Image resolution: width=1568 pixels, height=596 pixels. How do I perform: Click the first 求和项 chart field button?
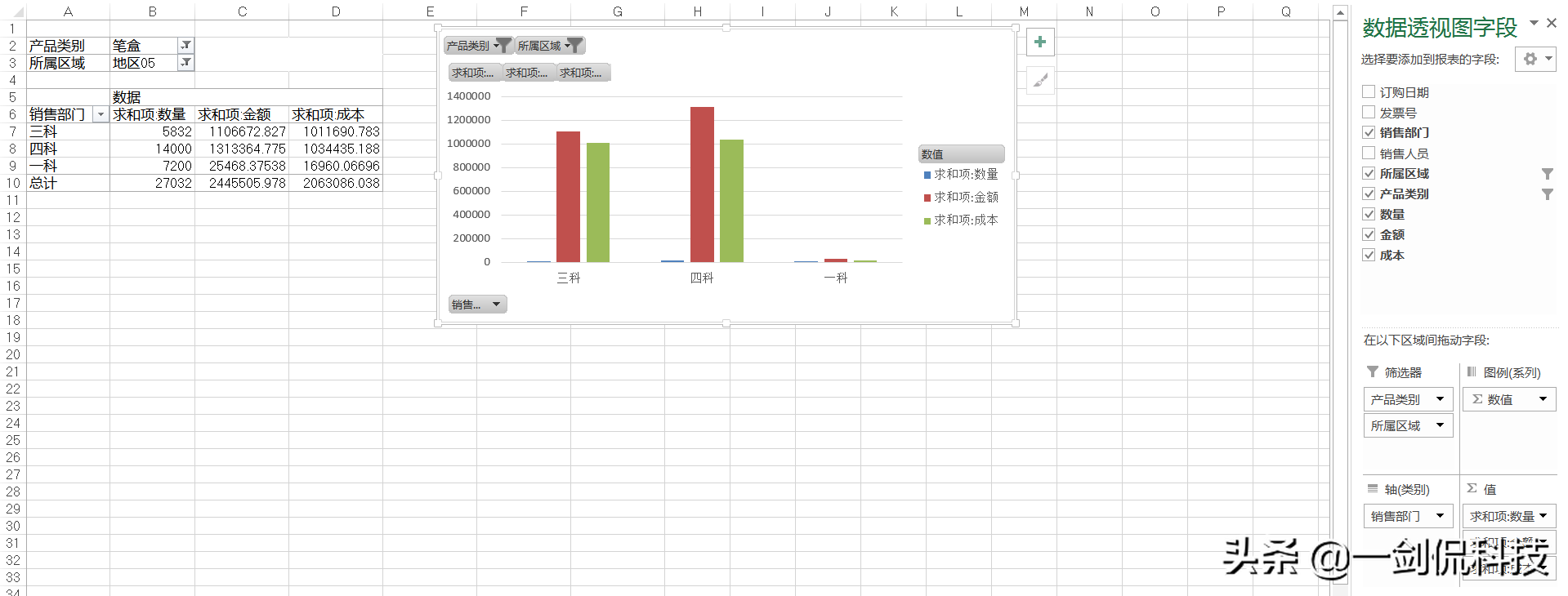pos(475,73)
